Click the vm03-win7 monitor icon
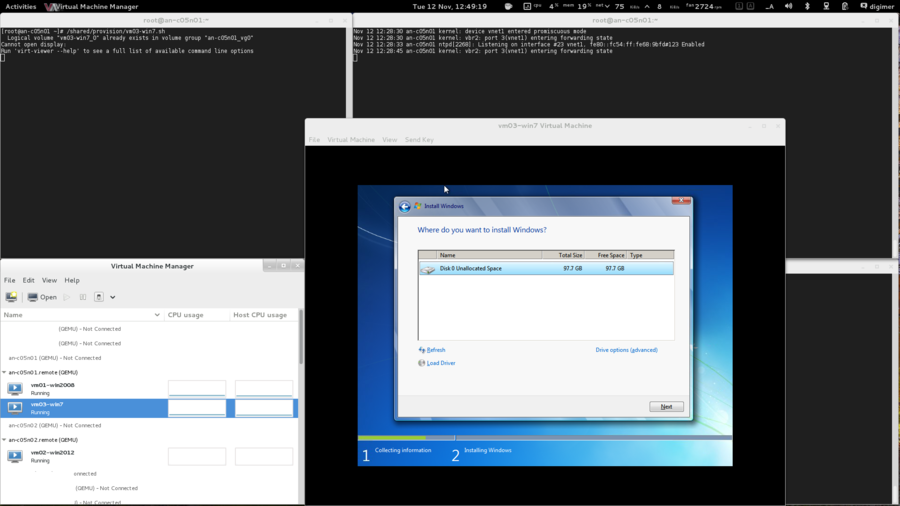Screen dimensions: 900x506 (15, 408)
